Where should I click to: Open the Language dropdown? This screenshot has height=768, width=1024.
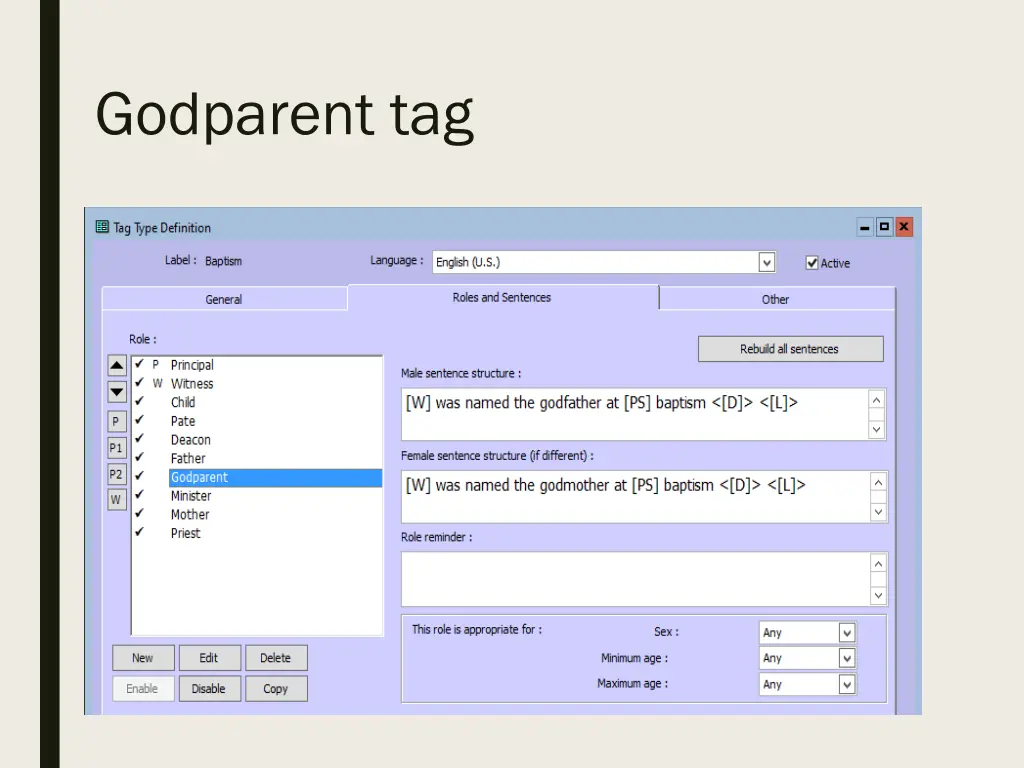pos(767,263)
